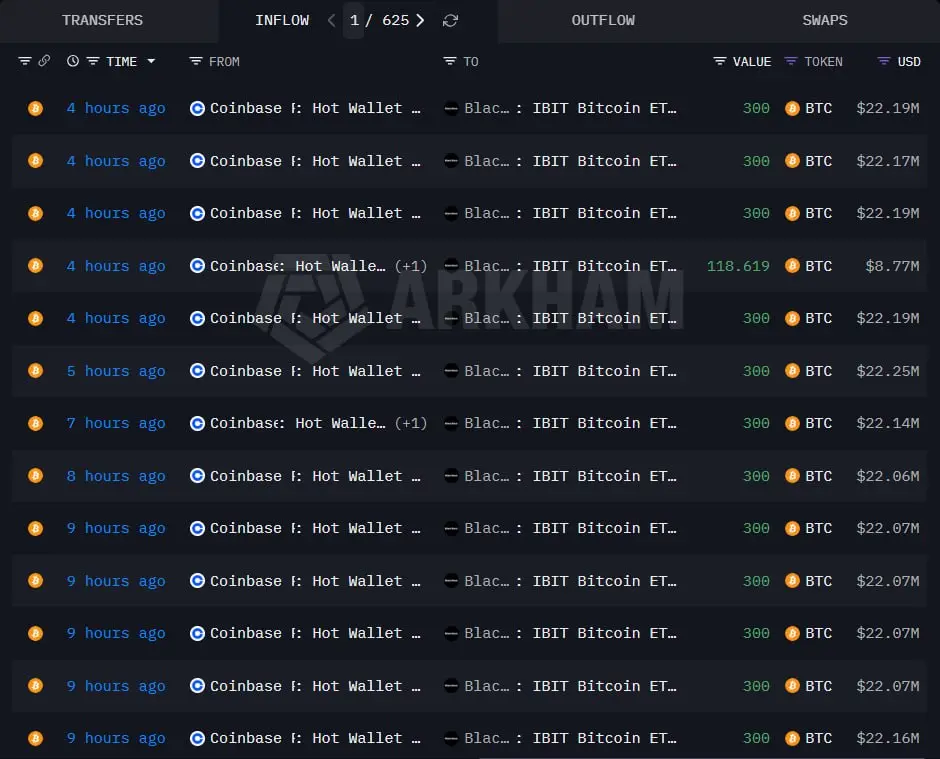This screenshot has width=940, height=759.
Task: Click the chain link icon in header
Action: click(x=44, y=61)
